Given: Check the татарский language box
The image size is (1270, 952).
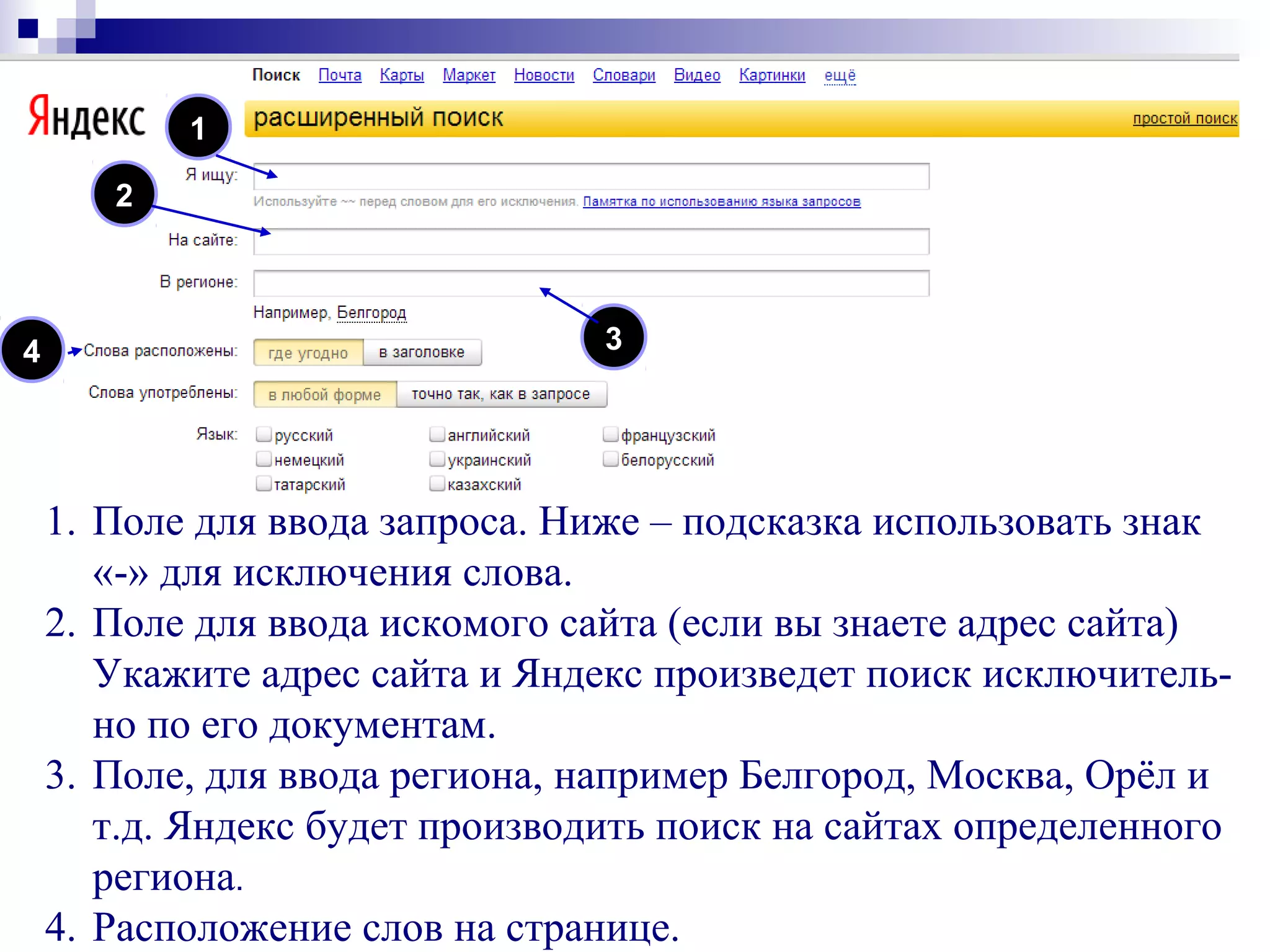Looking at the screenshot, I should [264, 483].
